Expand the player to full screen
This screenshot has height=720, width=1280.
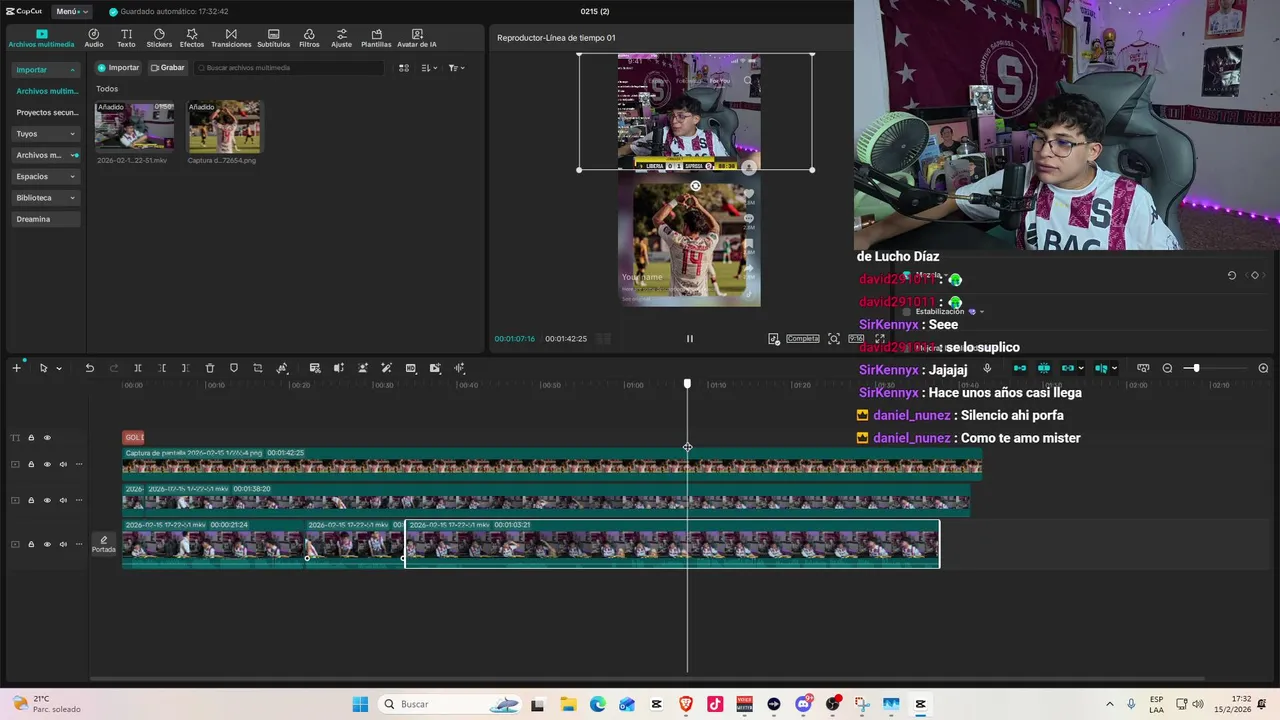tap(880, 339)
